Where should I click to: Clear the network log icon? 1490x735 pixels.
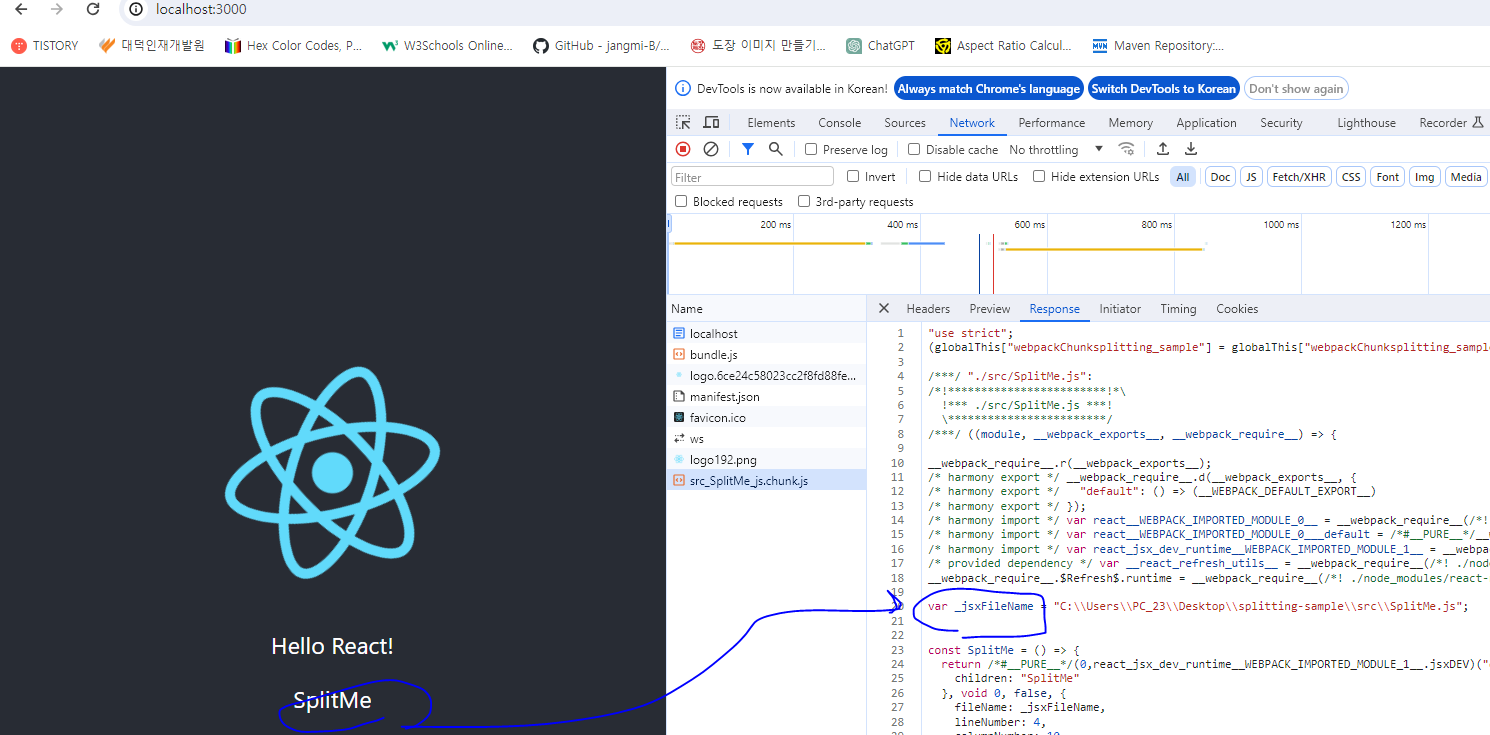point(711,149)
